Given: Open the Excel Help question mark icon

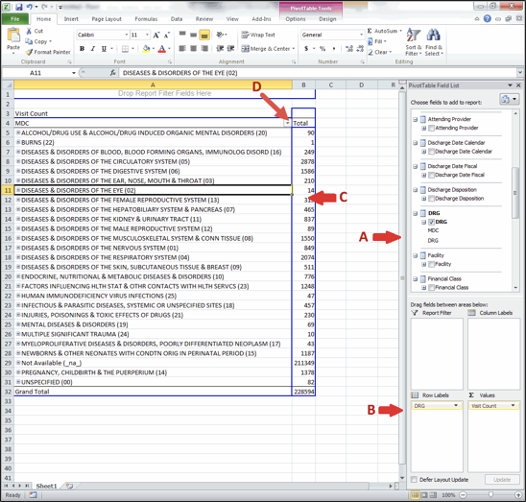Looking at the screenshot, I should pyautogui.click(x=487, y=19).
